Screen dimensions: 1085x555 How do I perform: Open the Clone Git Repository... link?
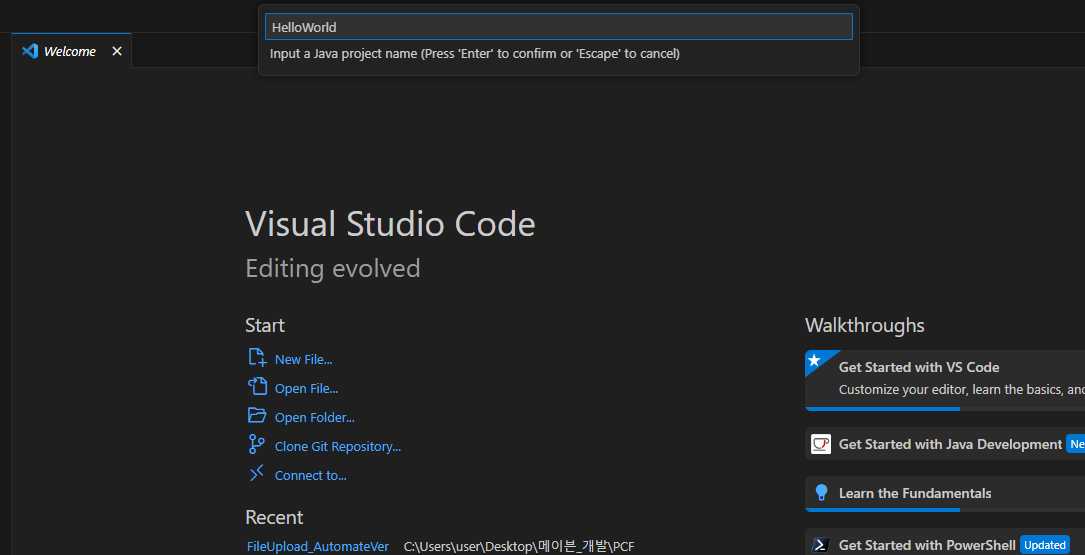(x=338, y=446)
